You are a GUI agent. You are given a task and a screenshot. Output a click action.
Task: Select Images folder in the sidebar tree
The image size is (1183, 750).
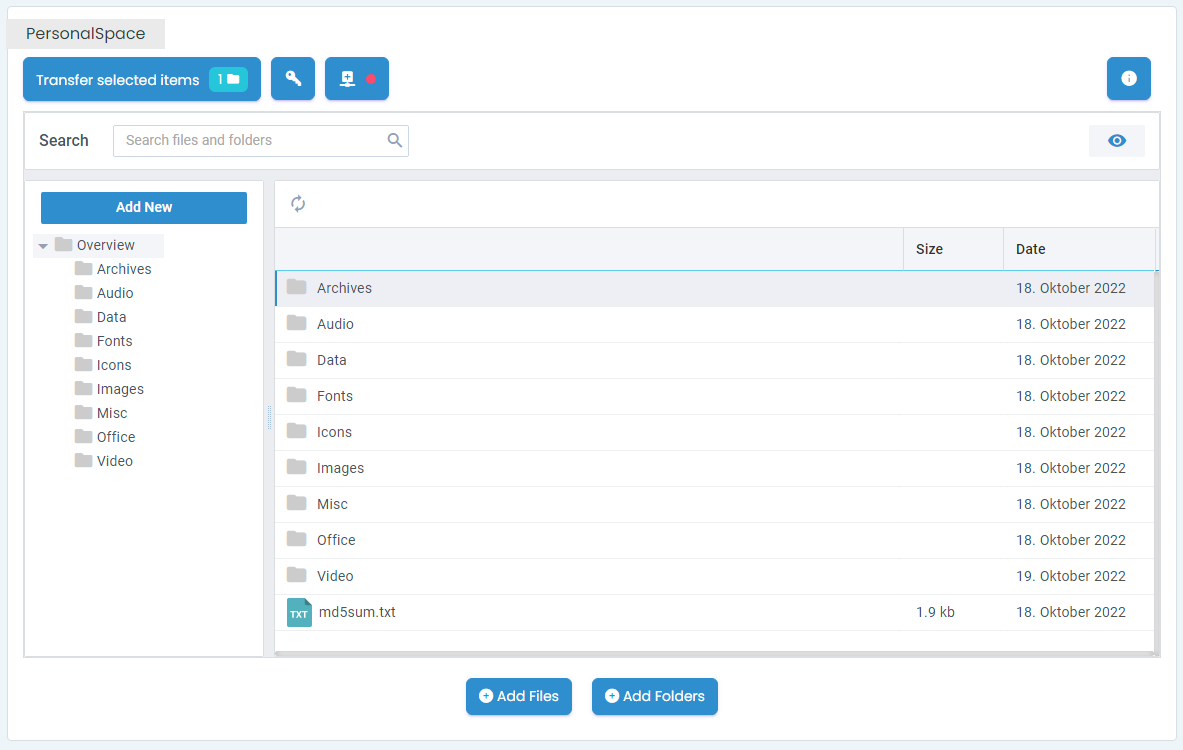point(120,389)
